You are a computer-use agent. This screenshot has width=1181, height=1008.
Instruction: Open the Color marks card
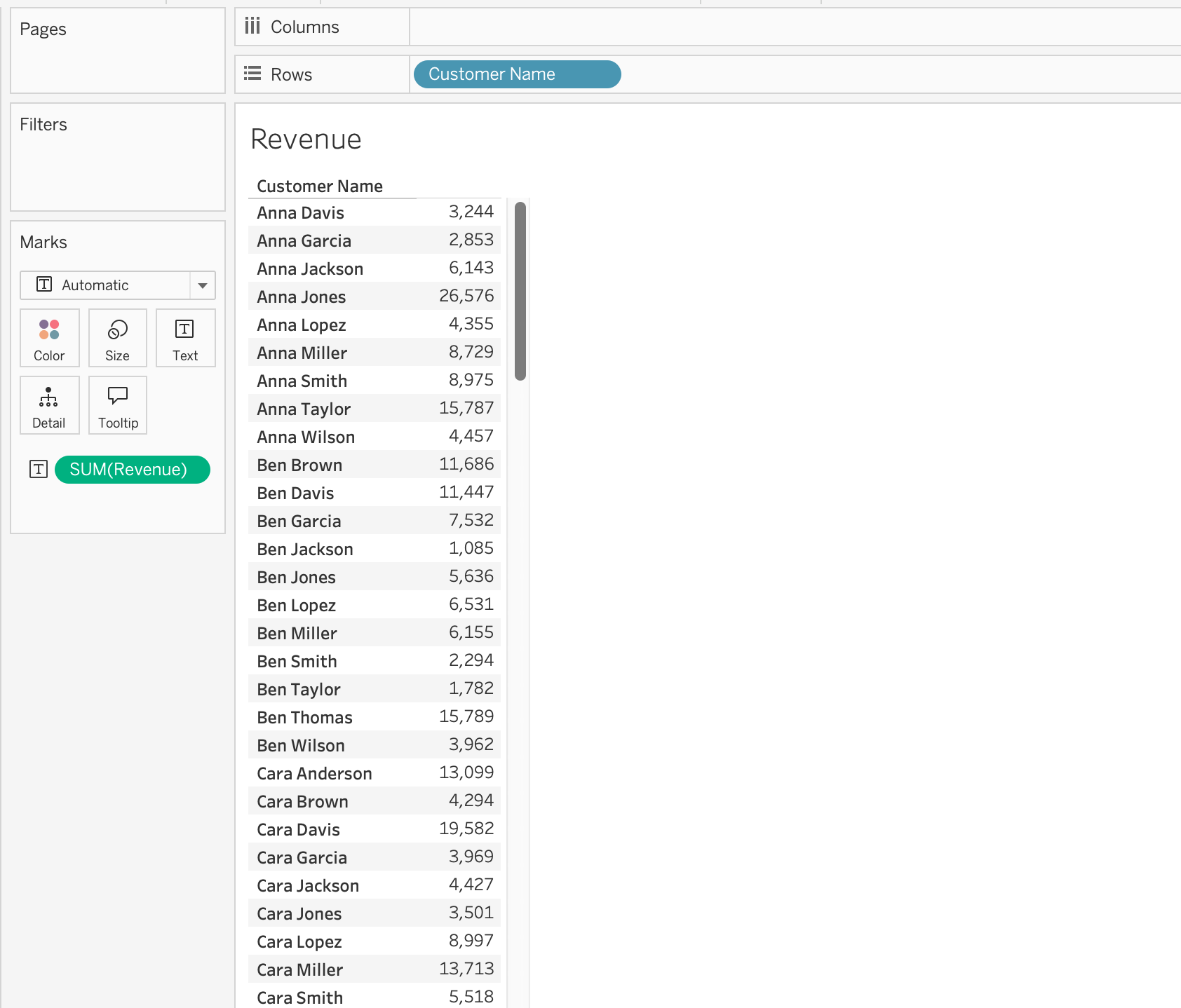pyautogui.click(x=49, y=338)
